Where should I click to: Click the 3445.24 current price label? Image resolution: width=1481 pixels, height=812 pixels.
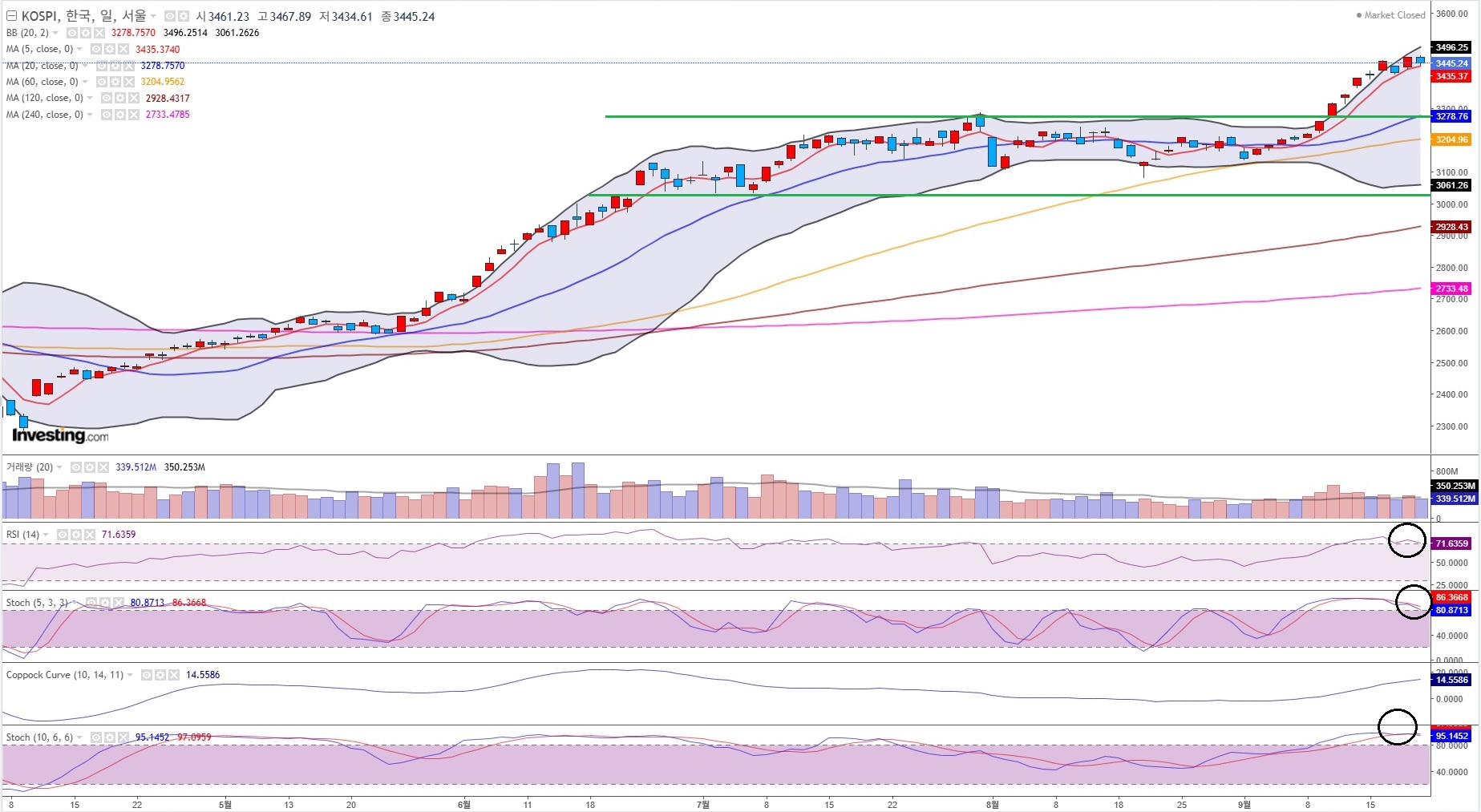coord(1452,63)
